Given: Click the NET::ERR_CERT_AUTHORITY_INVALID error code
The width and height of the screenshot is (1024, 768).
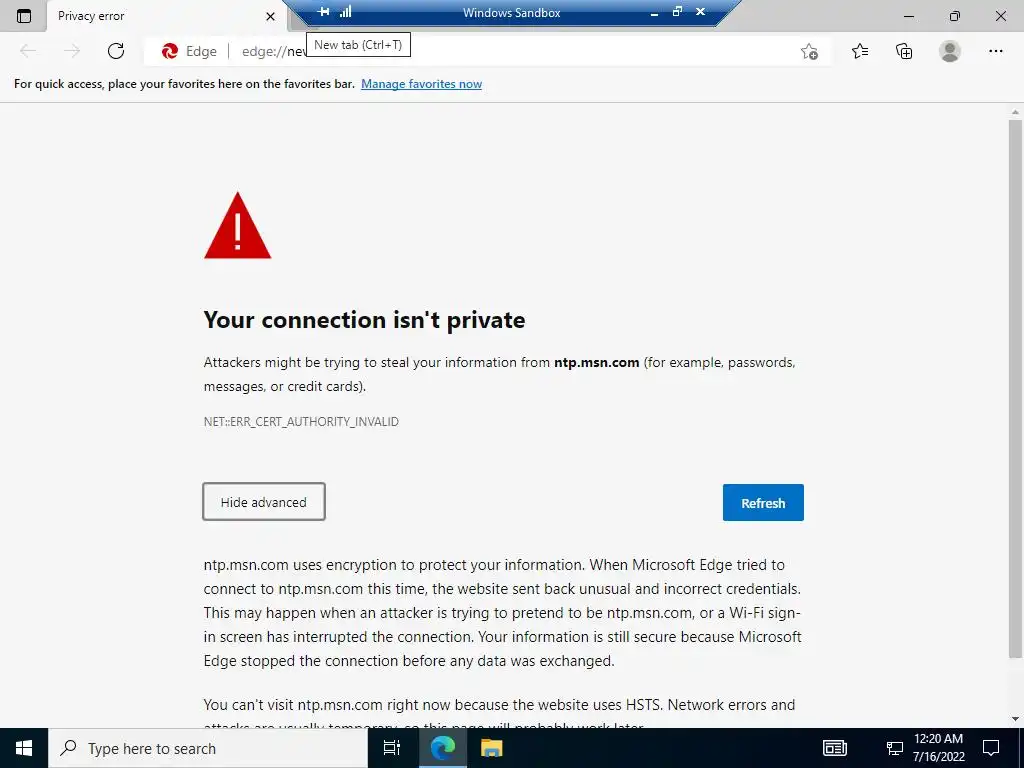Looking at the screenshot, I should click(x=301, y=421).
